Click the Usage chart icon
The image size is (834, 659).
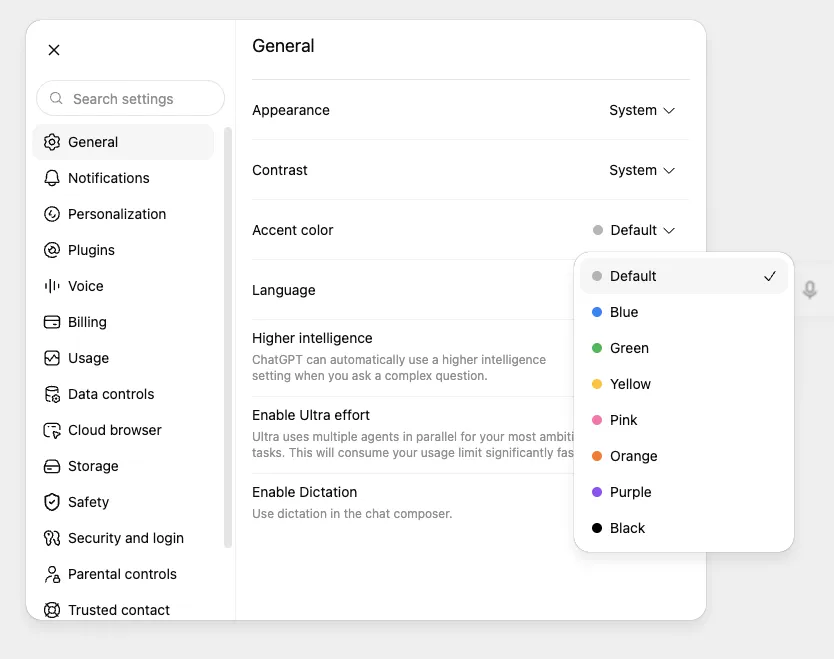(52, 358)
